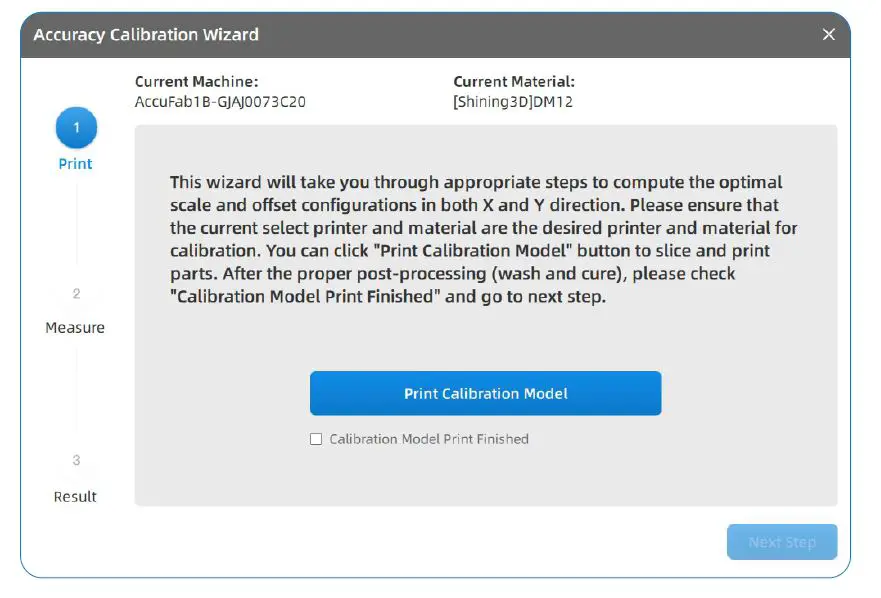
Task: Click the wizard instruction paragraph
Action: (483, 240)
